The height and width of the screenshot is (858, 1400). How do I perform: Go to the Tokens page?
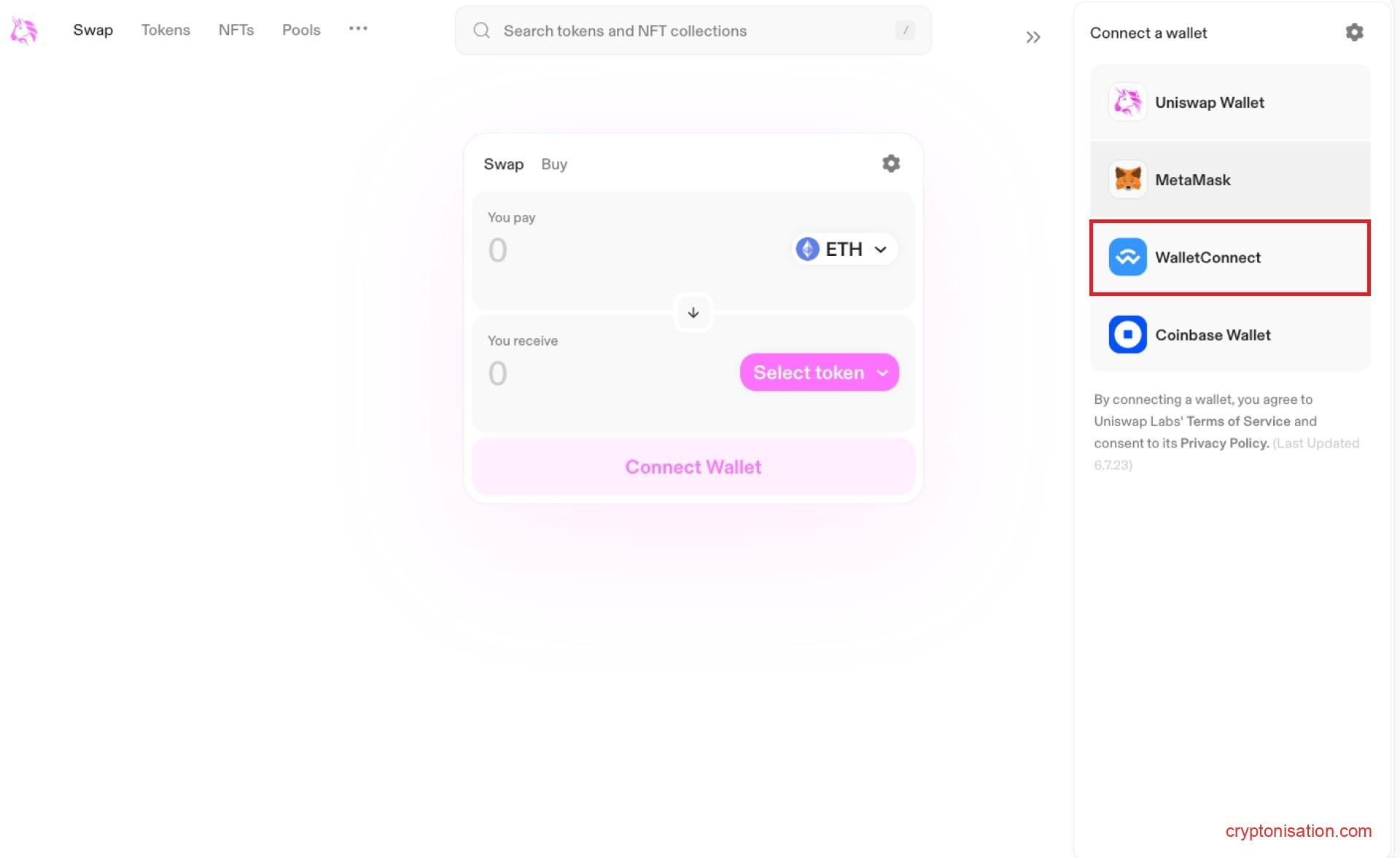[166, 30]
